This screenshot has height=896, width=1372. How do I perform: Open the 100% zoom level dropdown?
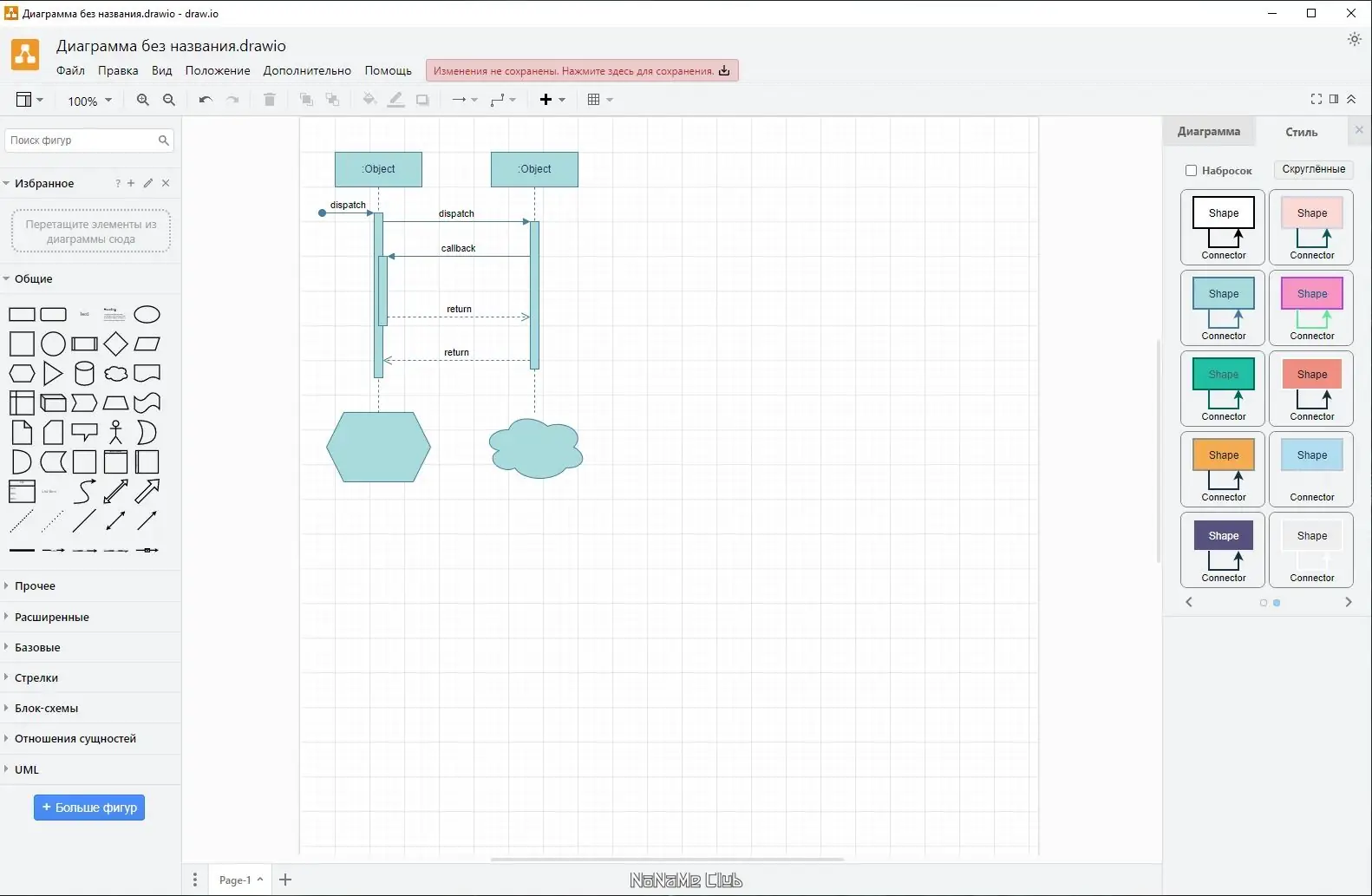point(90,101)
